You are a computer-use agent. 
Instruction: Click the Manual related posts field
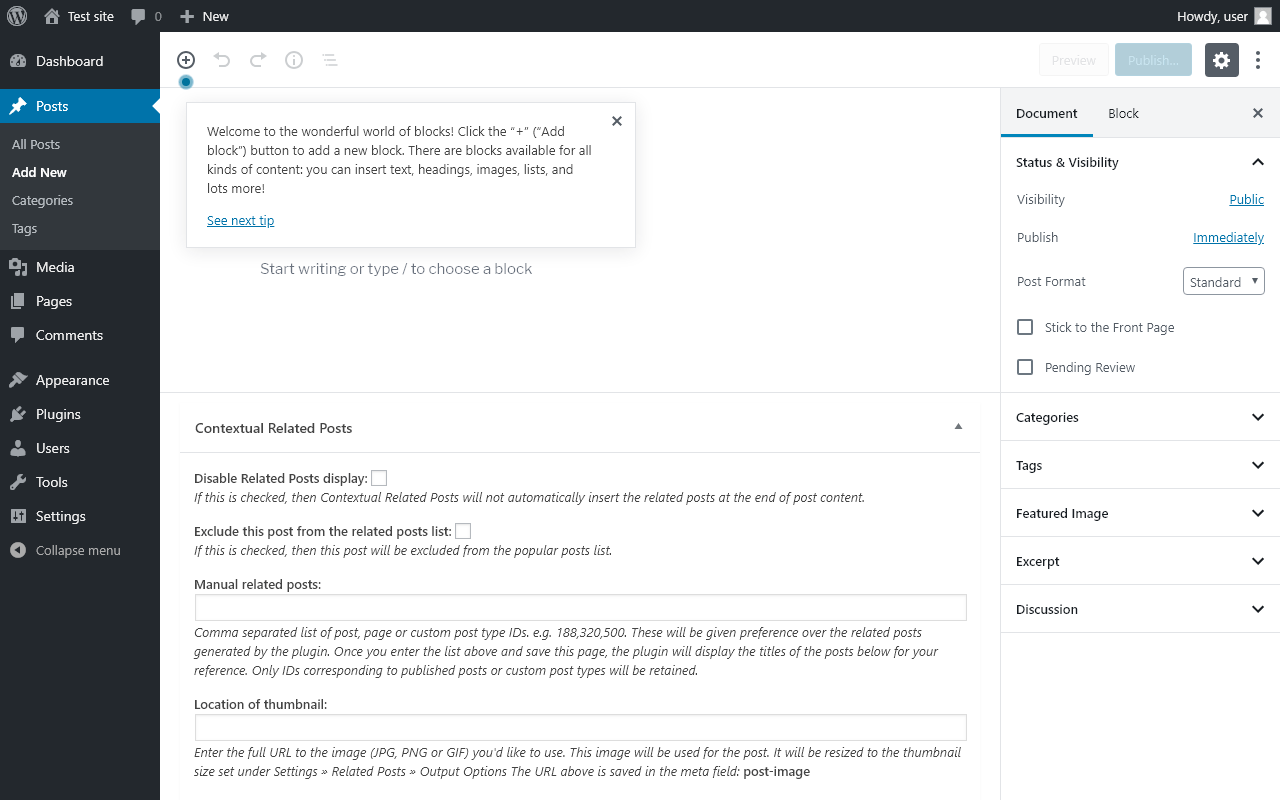(580, 607)
